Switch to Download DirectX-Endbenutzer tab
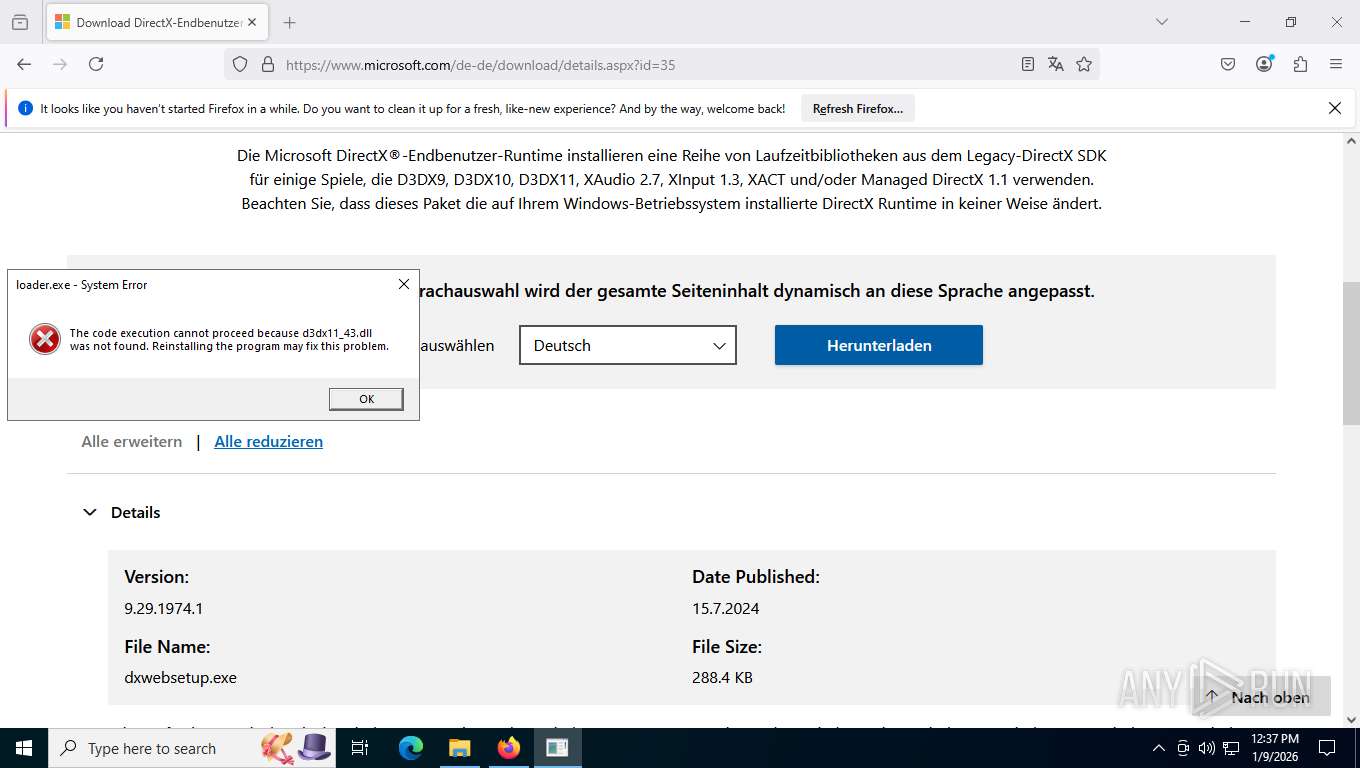The height and width of the screenshot is (768, 1360). click(156, 22)
